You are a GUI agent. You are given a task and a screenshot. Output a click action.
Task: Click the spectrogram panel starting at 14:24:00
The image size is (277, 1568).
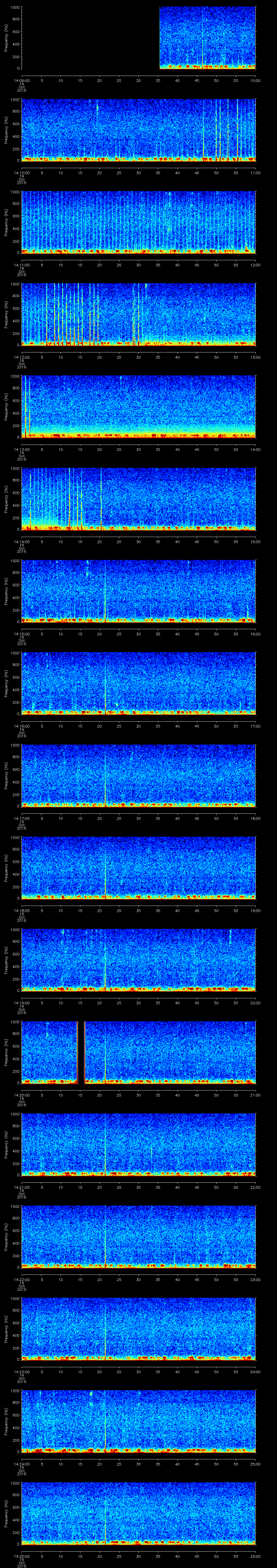pyautogui.click(x=139, y=1421)
